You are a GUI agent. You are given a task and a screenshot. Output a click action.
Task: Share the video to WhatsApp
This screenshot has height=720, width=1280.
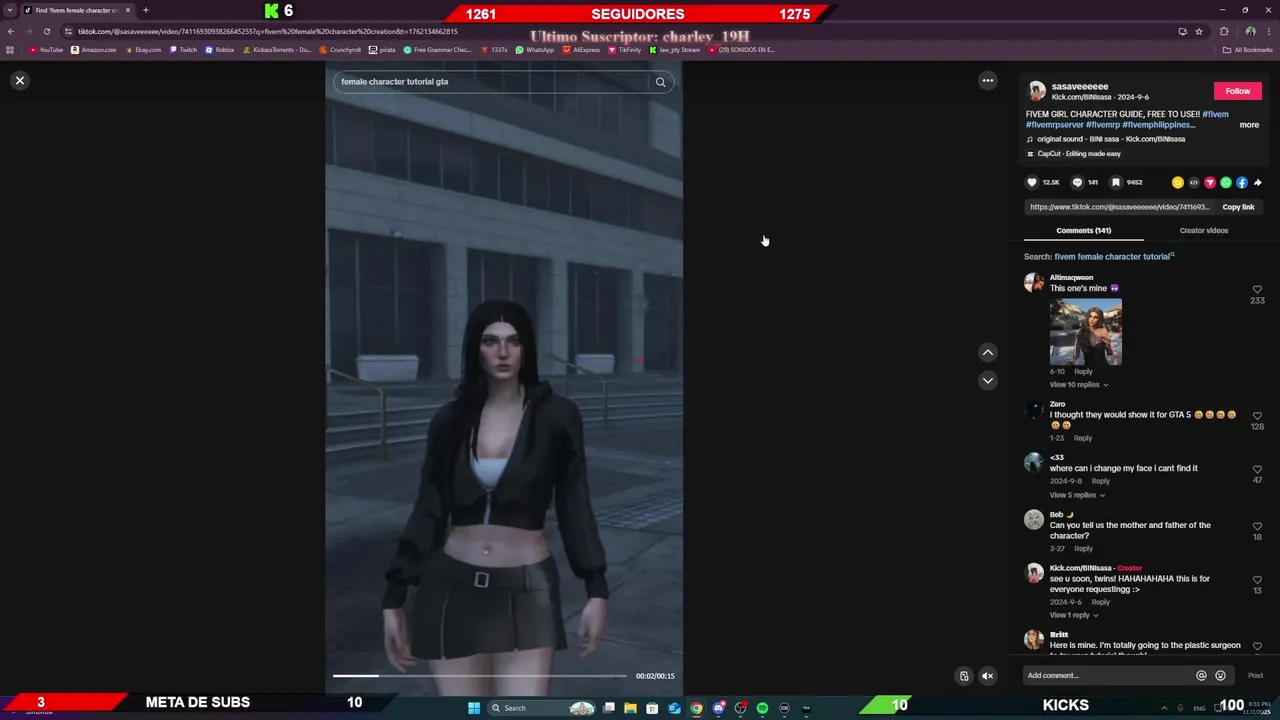[1226, 182]
